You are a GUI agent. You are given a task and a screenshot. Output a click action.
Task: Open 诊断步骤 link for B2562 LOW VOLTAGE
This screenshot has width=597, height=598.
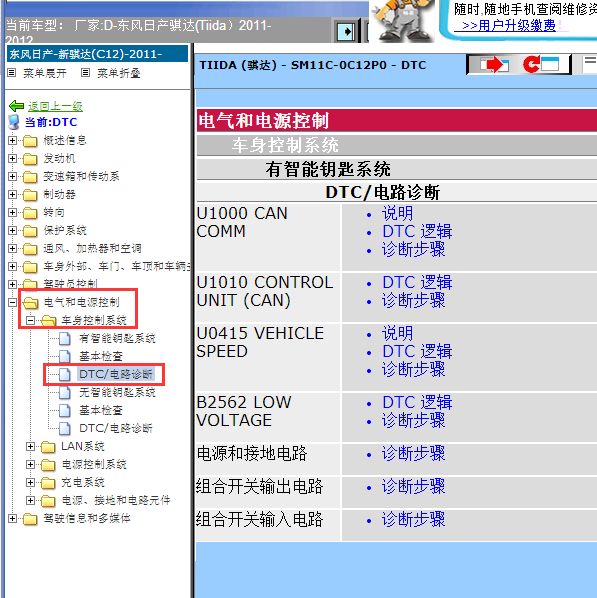tap(414, 421)
